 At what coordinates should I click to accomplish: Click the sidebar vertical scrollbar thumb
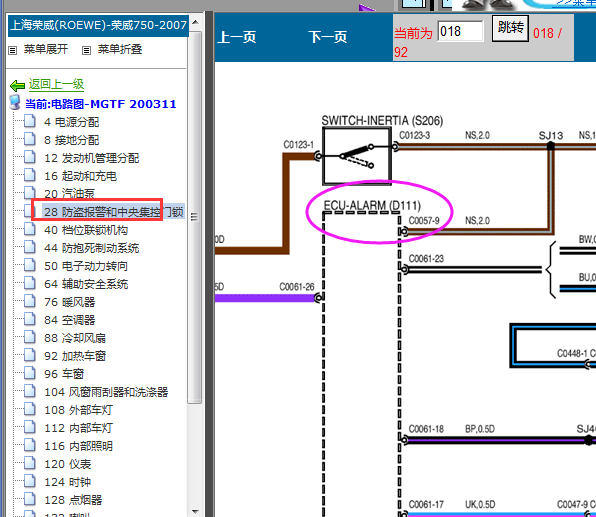point(195,217)
